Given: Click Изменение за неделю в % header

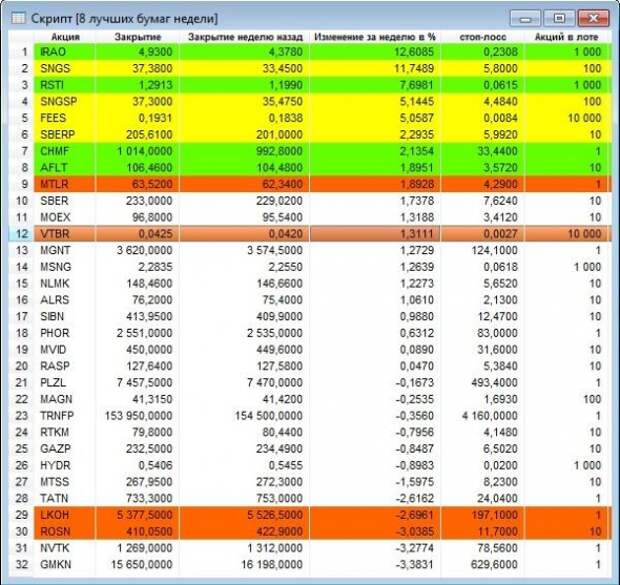Looking at the screenshot, I should [375, 37].
